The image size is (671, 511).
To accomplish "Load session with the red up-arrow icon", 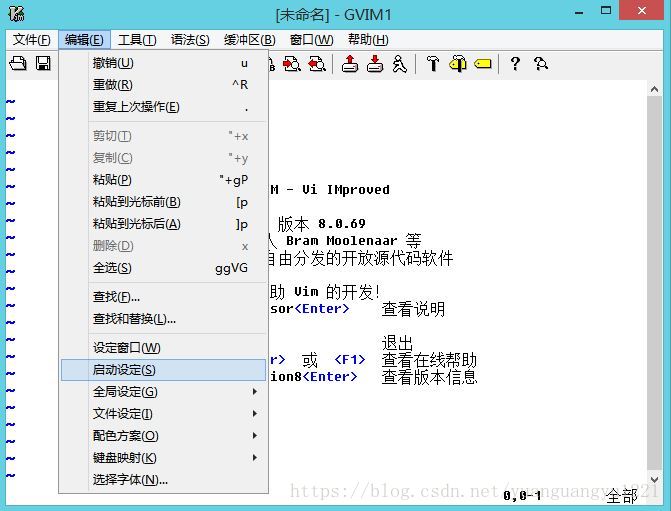I will coord(350,64).
